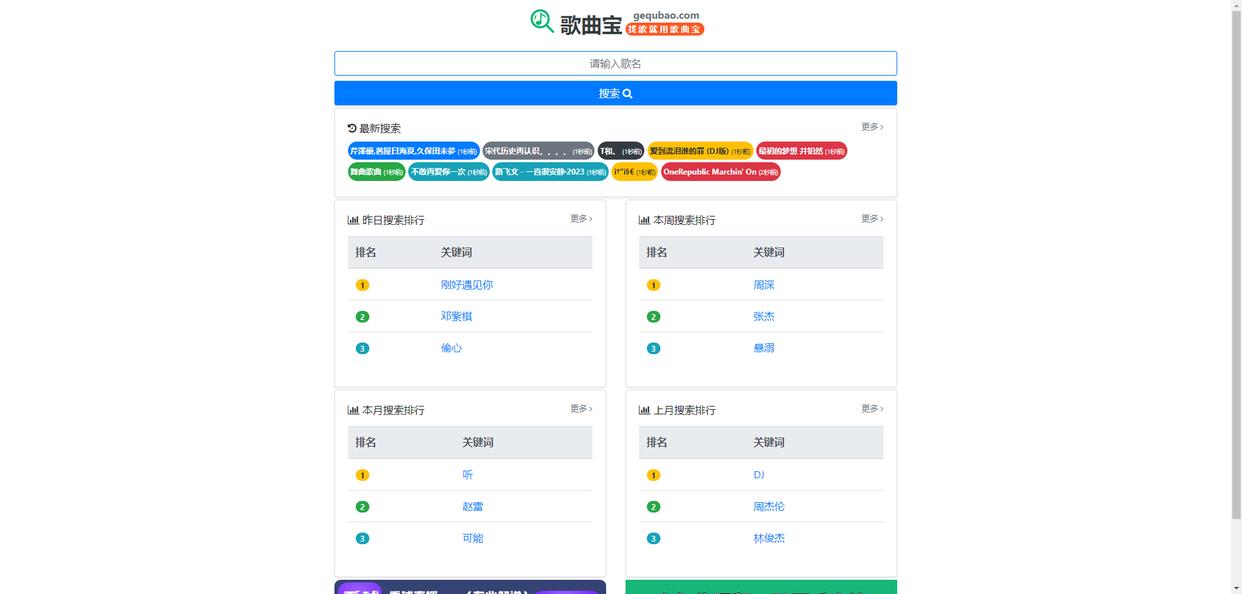Select the 舞曲歌曲 green search tag
Image resolution: width=1242 pixels, height=594 pixels.
click(376, 172)
